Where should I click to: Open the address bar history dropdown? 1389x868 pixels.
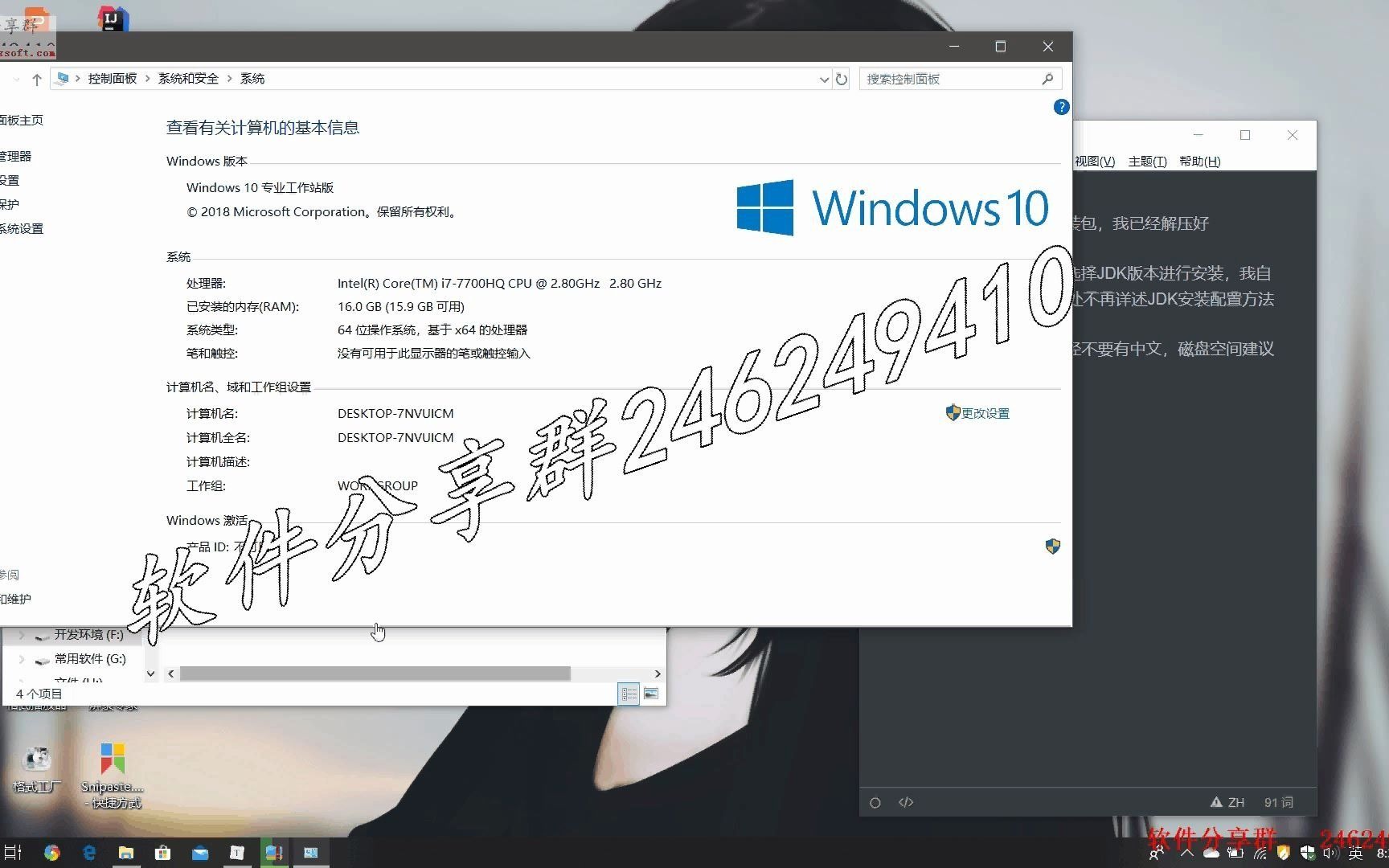click(824, 79)
